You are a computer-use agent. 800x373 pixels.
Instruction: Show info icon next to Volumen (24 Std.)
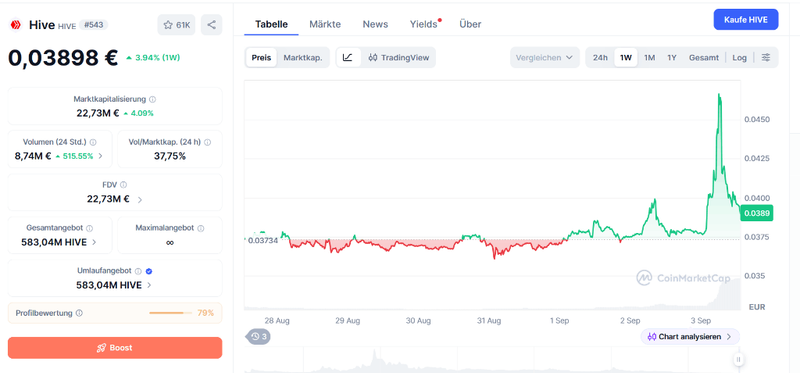(93, 142)
